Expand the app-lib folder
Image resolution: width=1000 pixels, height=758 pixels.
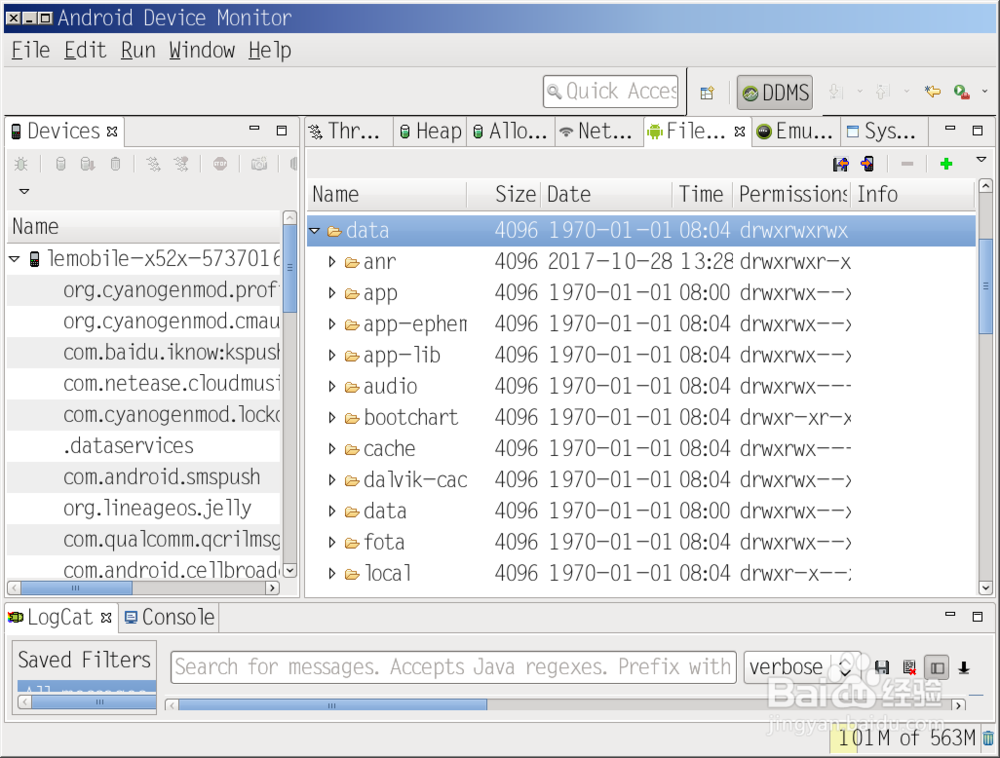click(332, 355)
